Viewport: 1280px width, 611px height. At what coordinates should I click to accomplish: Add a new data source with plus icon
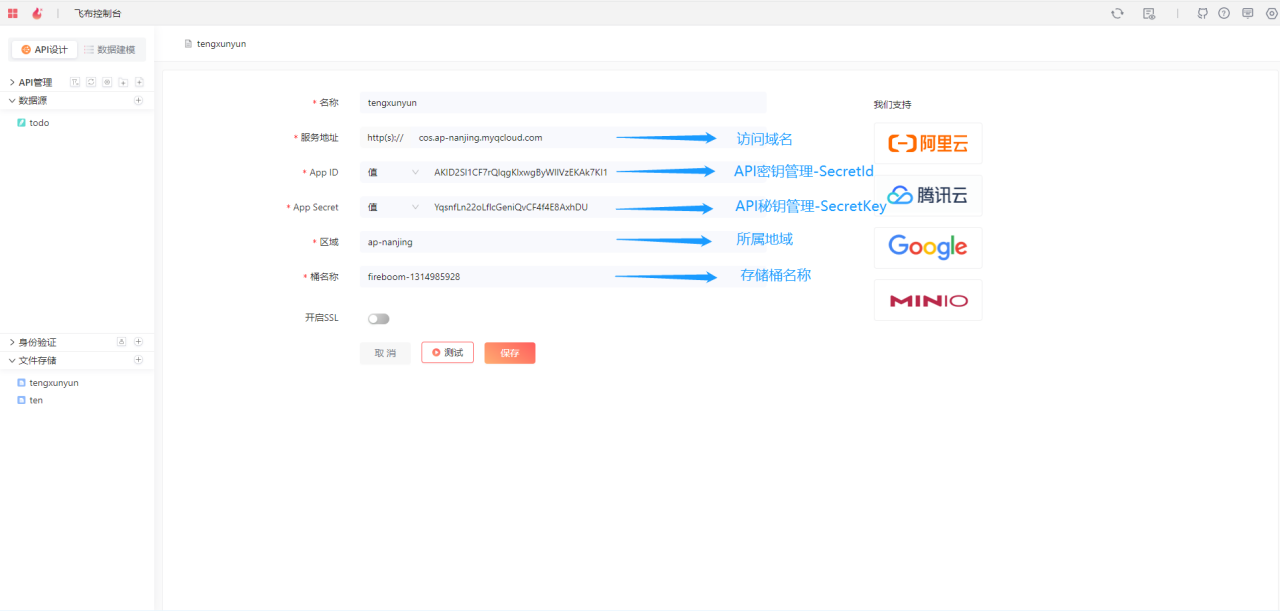coord(138,100)
